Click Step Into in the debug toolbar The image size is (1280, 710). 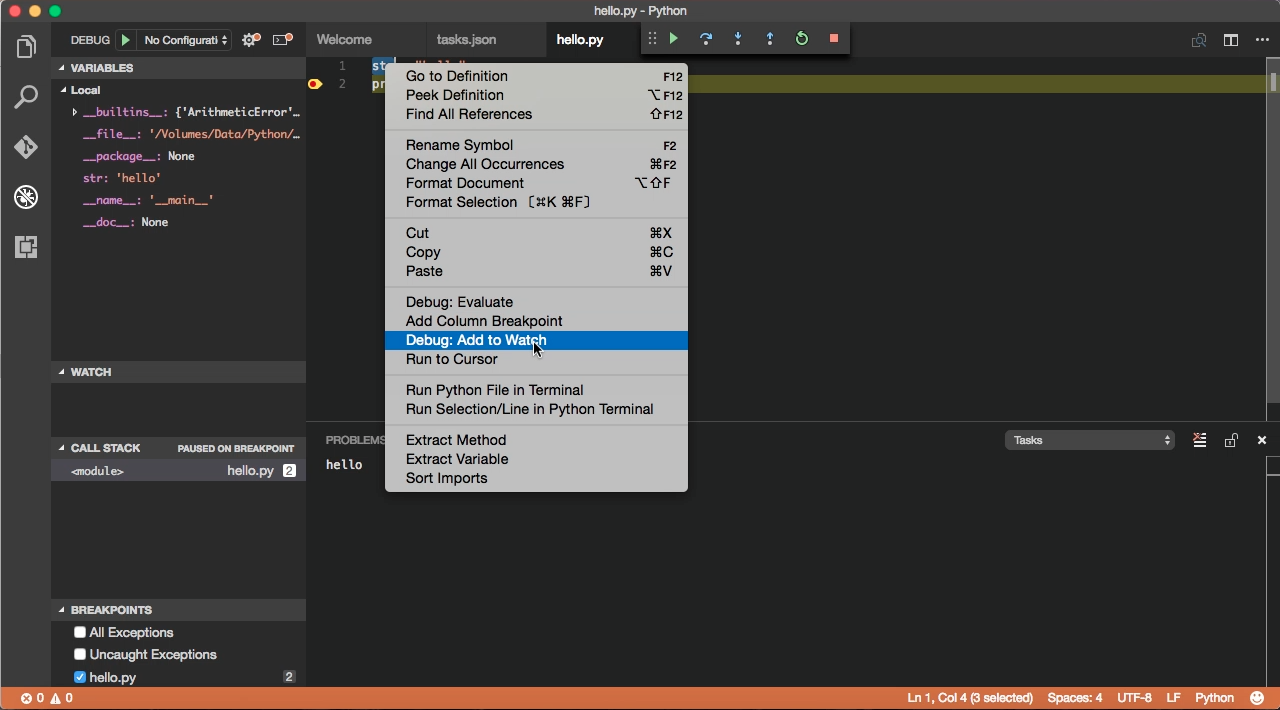(x=738, y=39)
